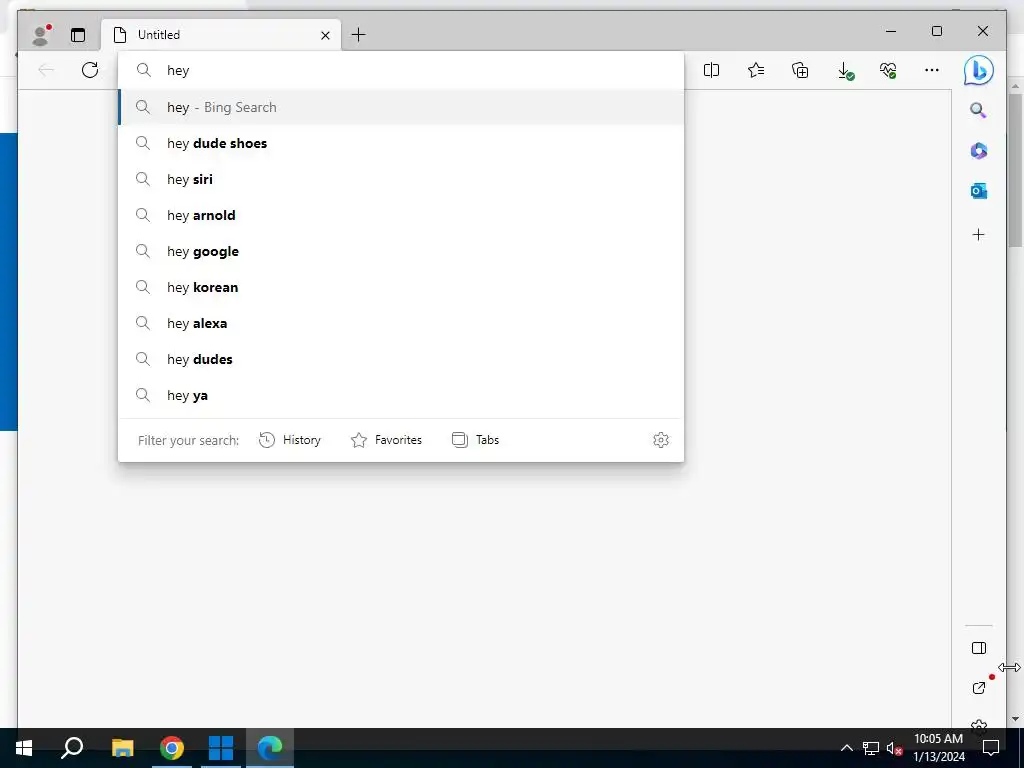The width and height of the screenshot is (1024, 768).
Task: Open split screen view icon
Action: tap(711, 70)
